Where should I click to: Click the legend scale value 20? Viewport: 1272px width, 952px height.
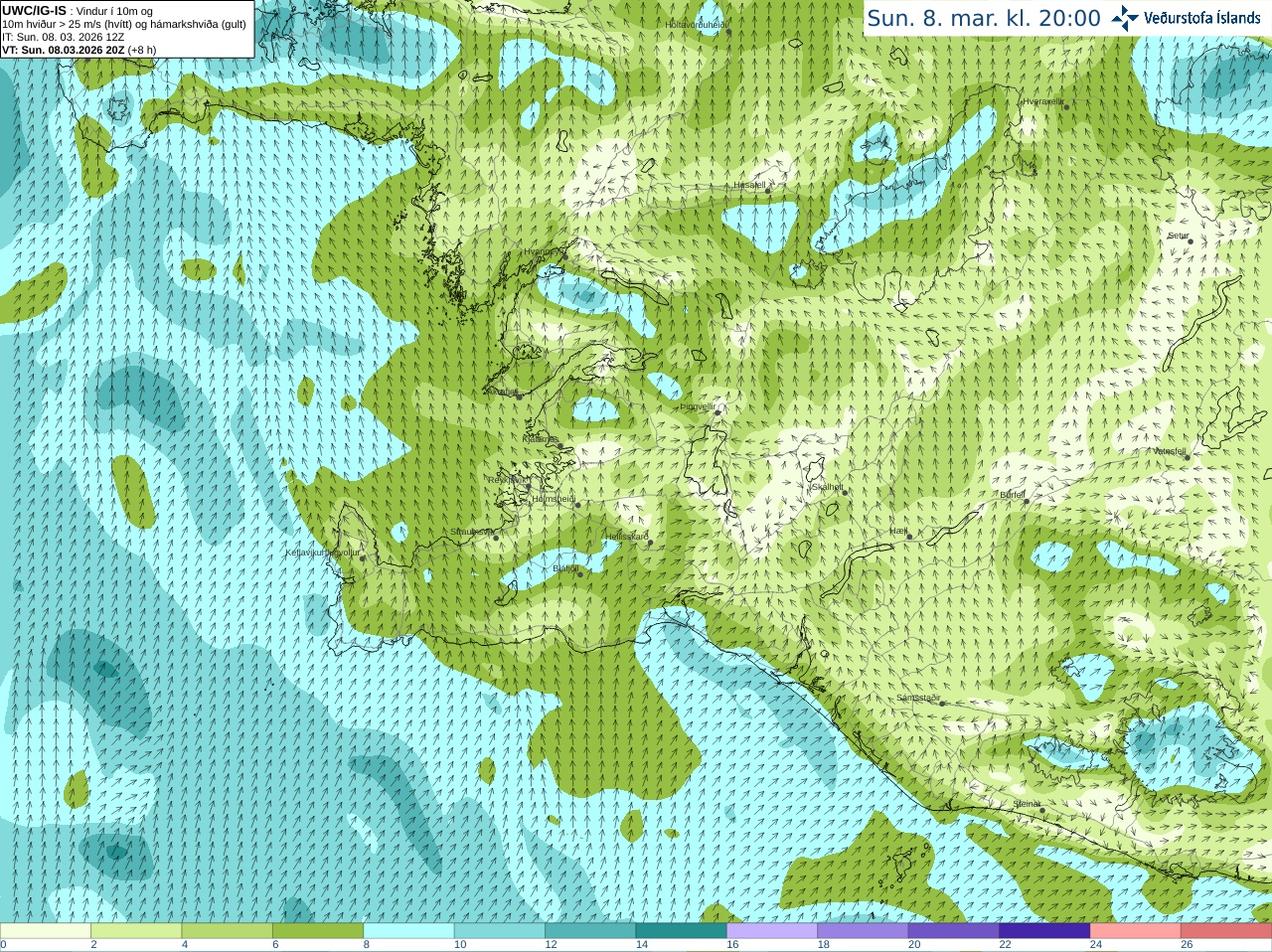coord(914,945)
